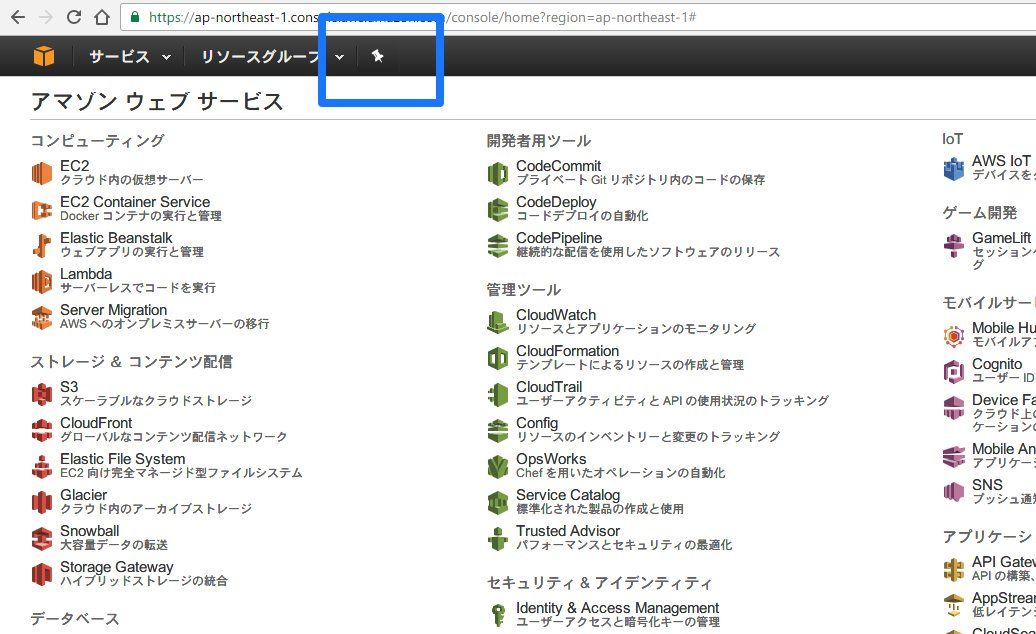Open the Mobile Analytics icon
Image resolution: width=1036 pixels, height=634 pixels.
pyautogui.click(x=953, y=456)
